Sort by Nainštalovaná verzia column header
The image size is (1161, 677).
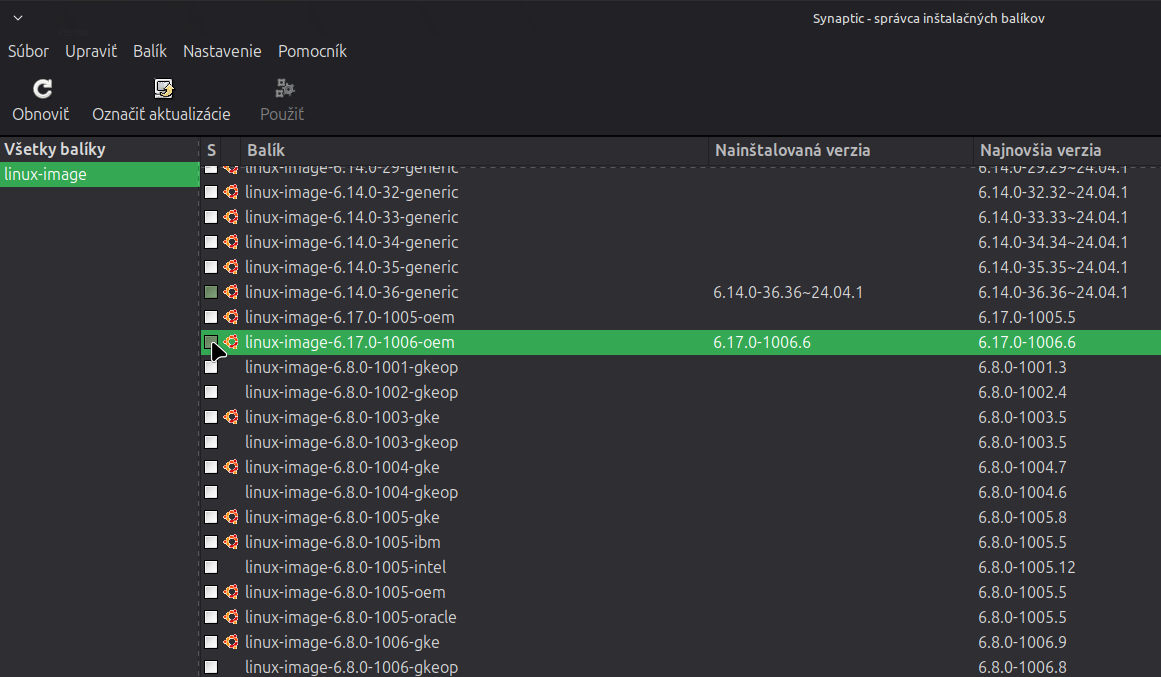coord(838,150)
